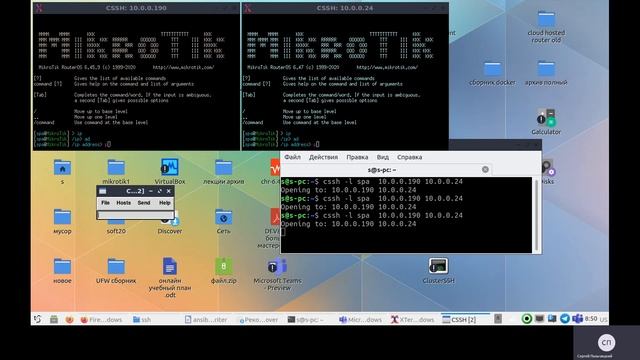Image resolution: width=640 pixels, height=360 pixels.
Task: Focus the CSSH 10.0.0.24 terminal window
Action: pyautogui.click(x=345, y=78)
